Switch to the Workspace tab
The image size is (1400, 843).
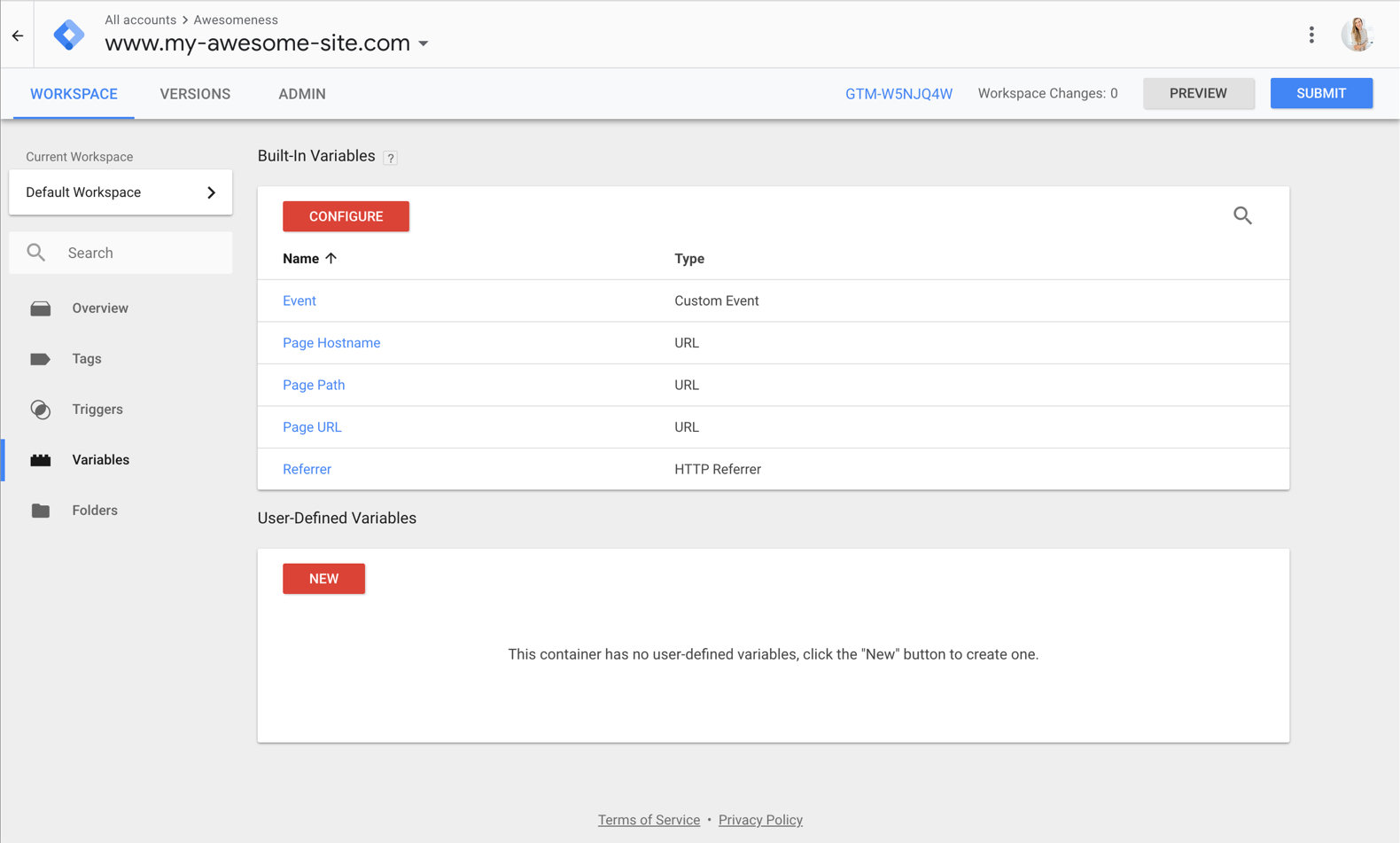point(74,94)
